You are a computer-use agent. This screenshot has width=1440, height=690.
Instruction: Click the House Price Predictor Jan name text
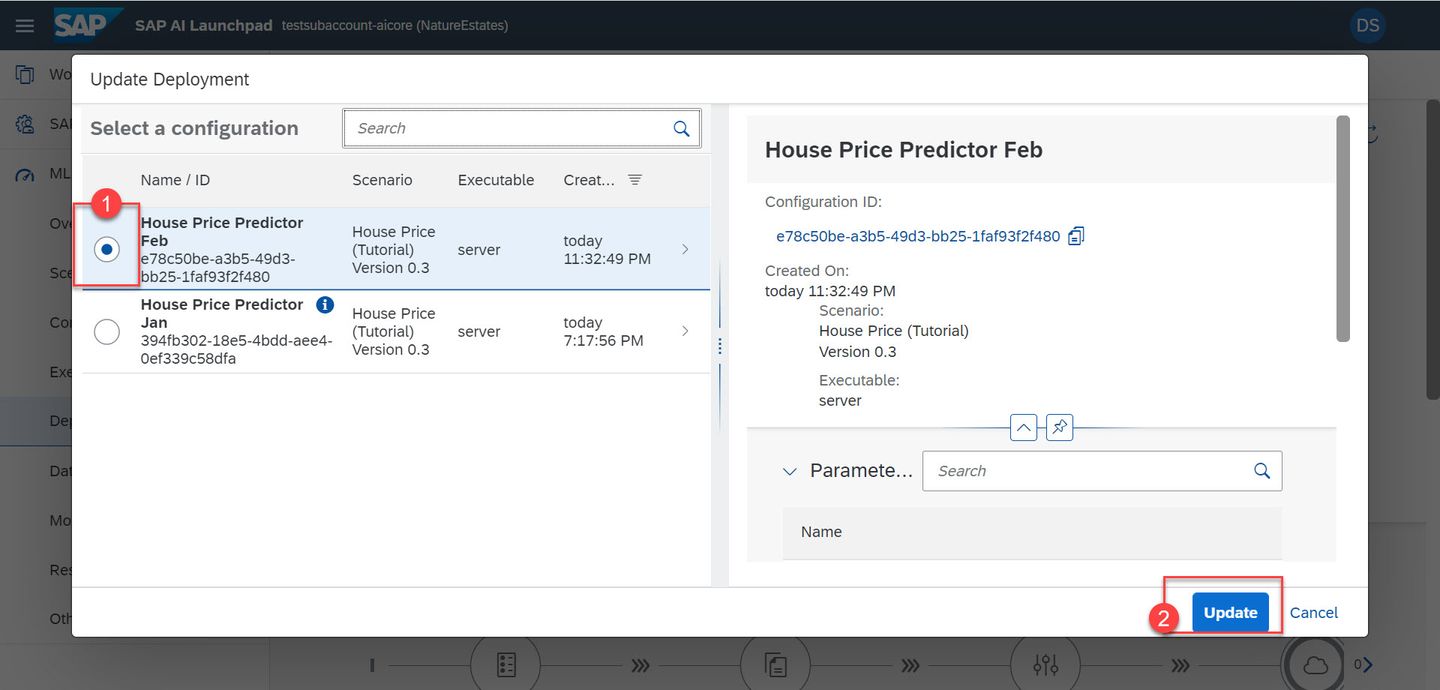pyautogui.click(x=222, y=313)
